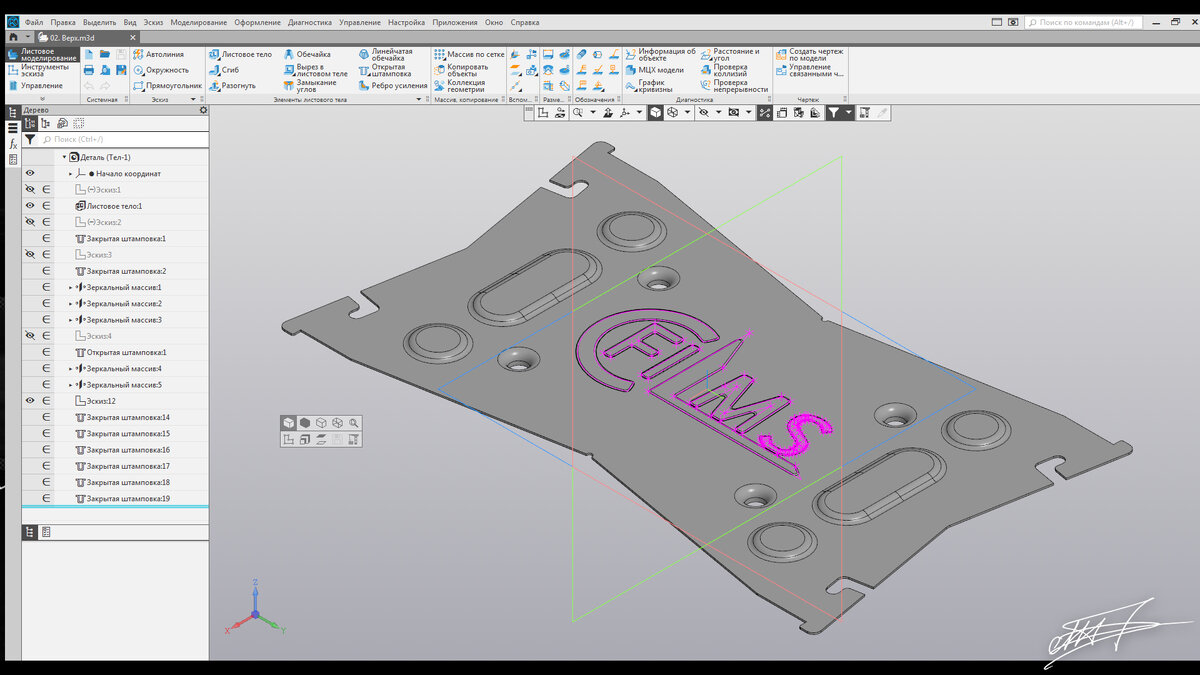Open the Моделирование menu
Image resolution: width=1200 pixels, height=675 pixels.
tap(199, 22)
